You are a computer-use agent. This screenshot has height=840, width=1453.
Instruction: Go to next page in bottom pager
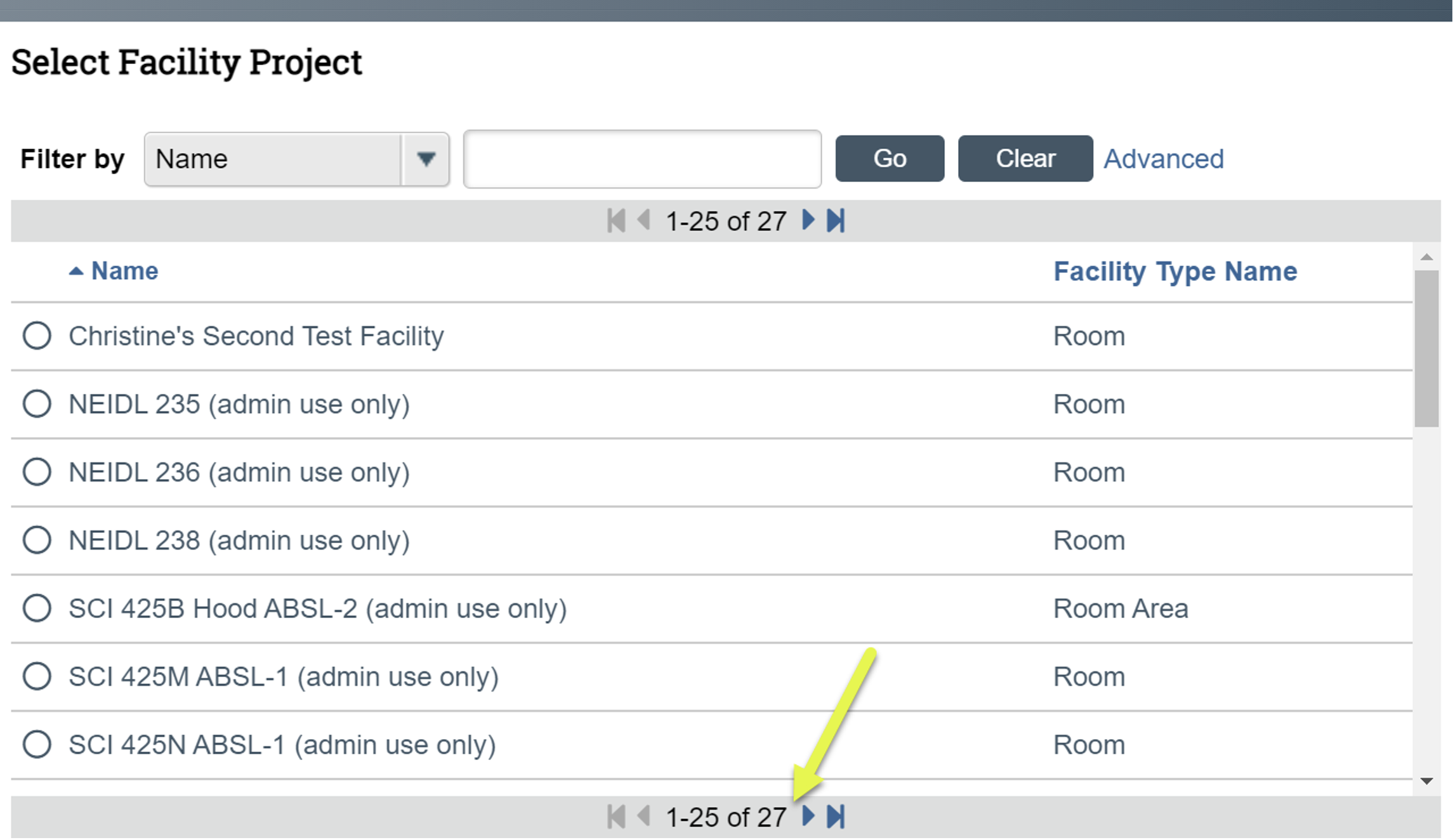[x=808, y=817]
